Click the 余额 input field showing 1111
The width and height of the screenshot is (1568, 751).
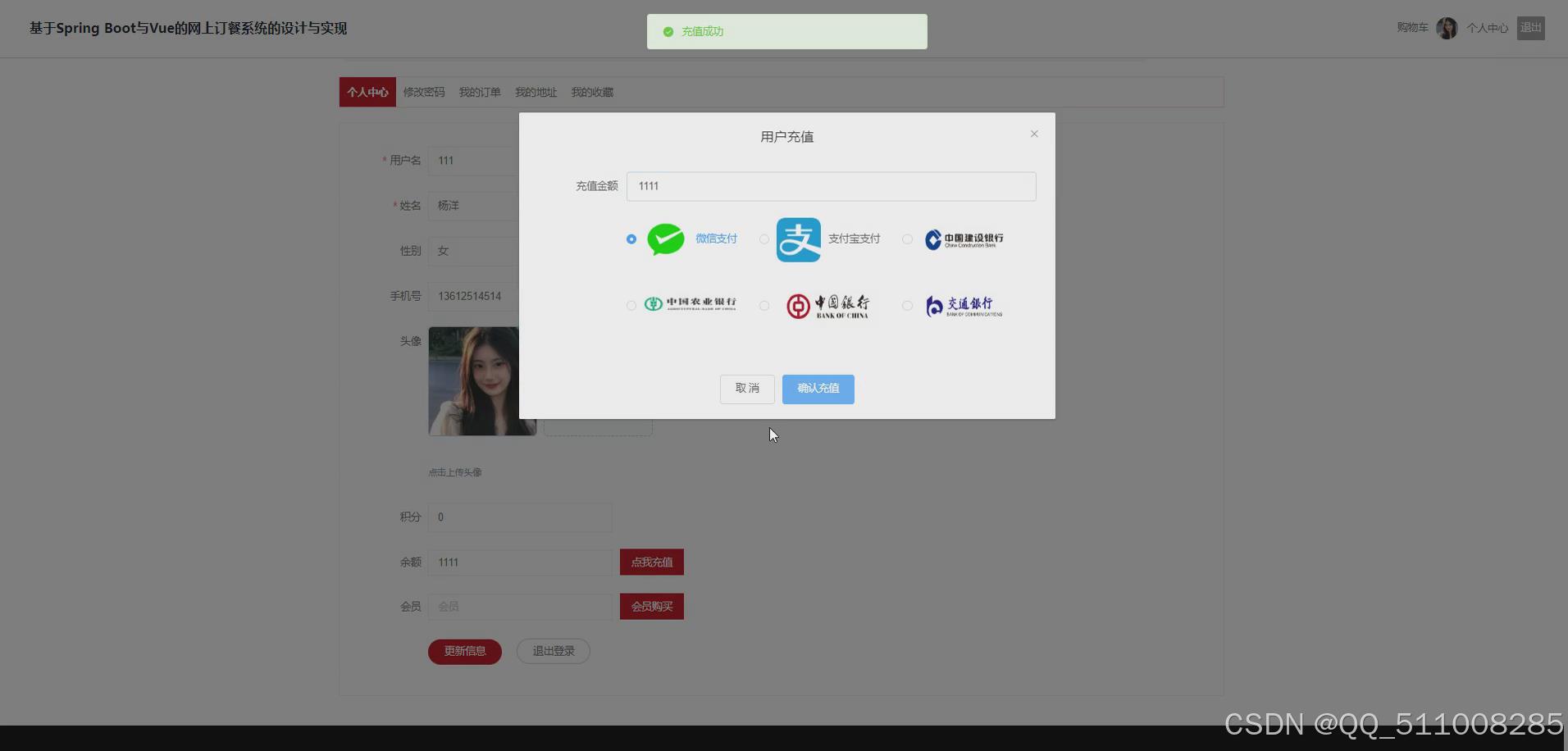coord(520,562)
